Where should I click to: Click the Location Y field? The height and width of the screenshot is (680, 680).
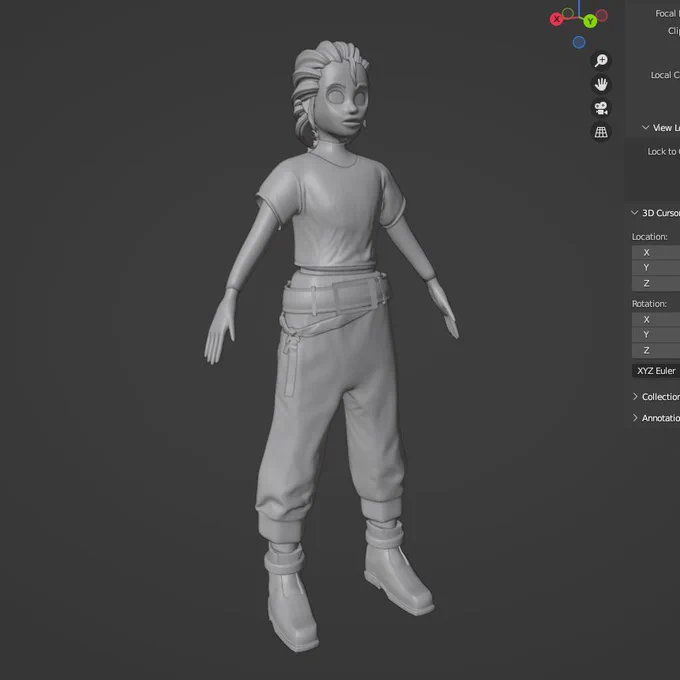coord(656,268)
